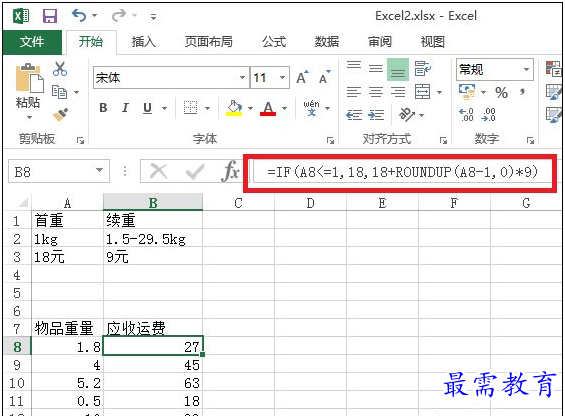Click the Redo arrow icon

[119, 16]
